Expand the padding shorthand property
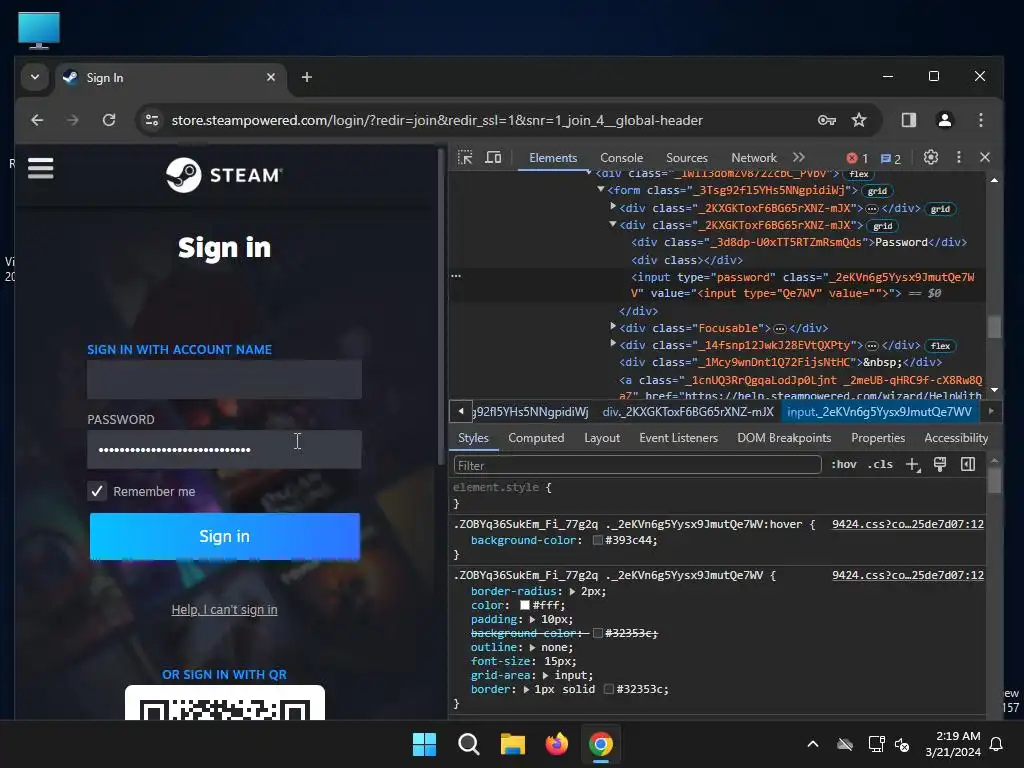Viewport: 1024px width, 768px height. click(532, 620)
